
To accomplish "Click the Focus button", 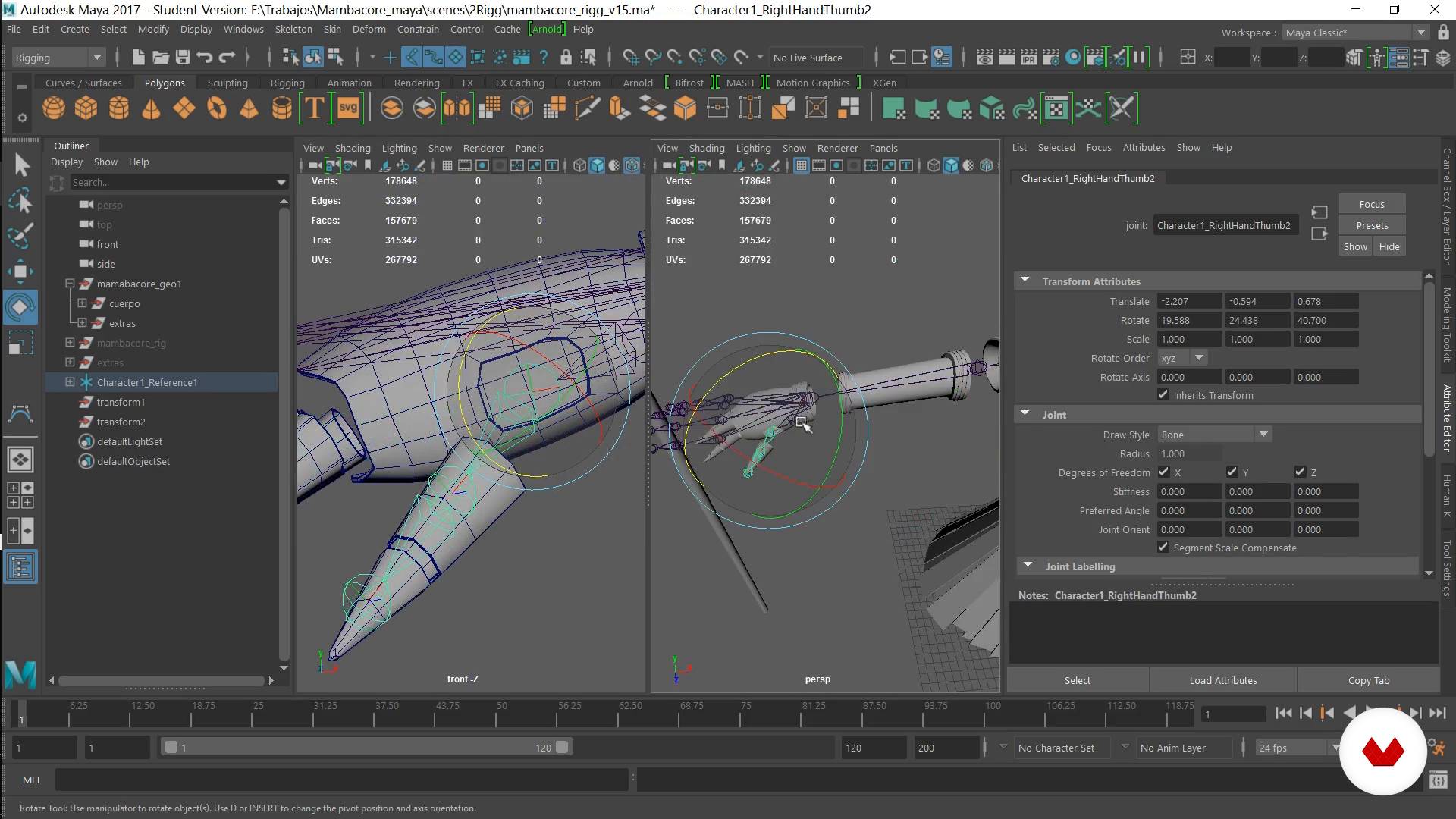I will 1372,204.
